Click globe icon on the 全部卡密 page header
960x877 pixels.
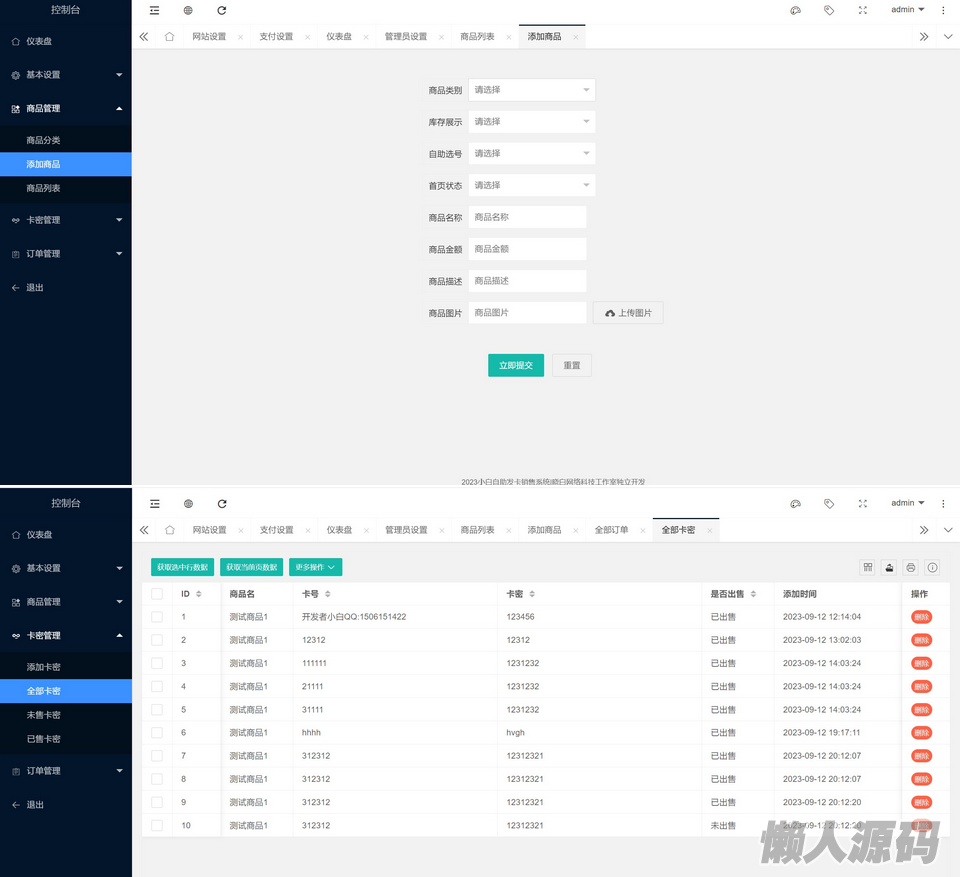(189, 503)
